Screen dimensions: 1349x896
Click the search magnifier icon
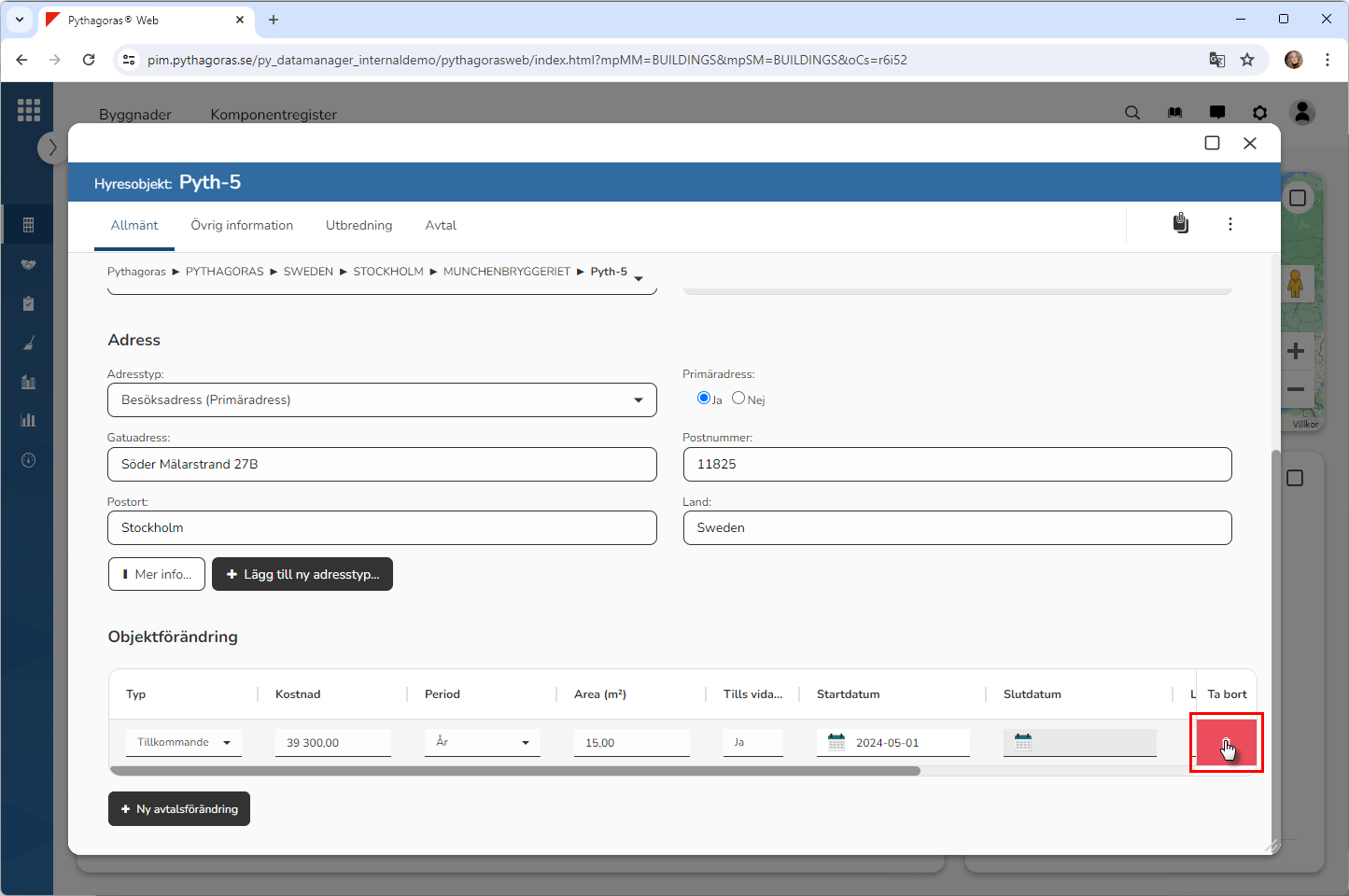[x=1132, y=113]
